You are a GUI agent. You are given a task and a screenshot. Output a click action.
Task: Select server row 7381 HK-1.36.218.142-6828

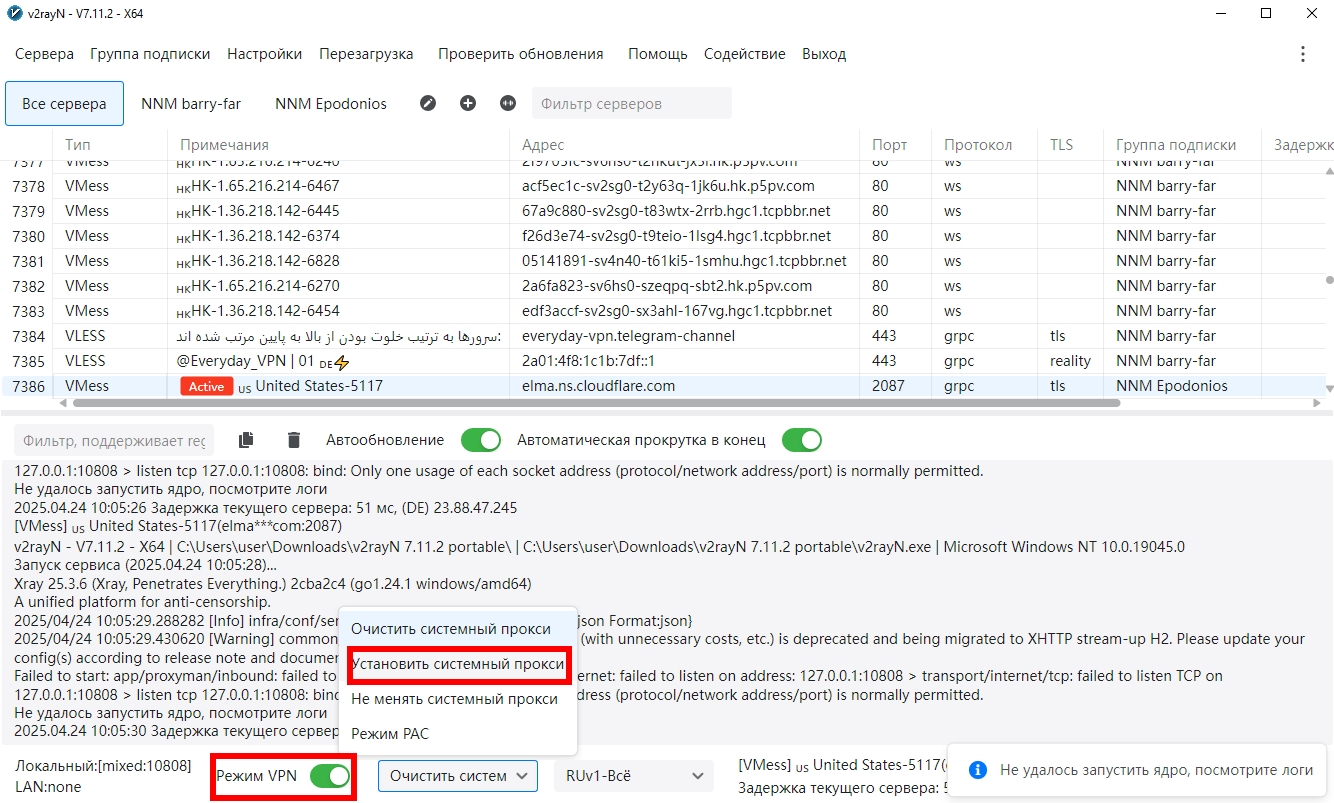tap(663, 261)
